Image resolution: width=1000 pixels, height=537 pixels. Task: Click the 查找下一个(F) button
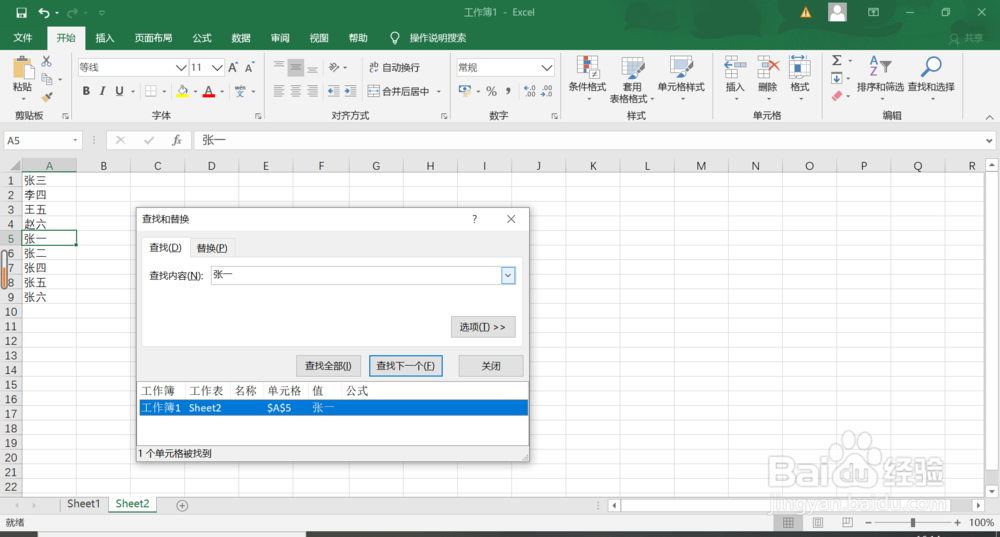(x=406, y=366)
